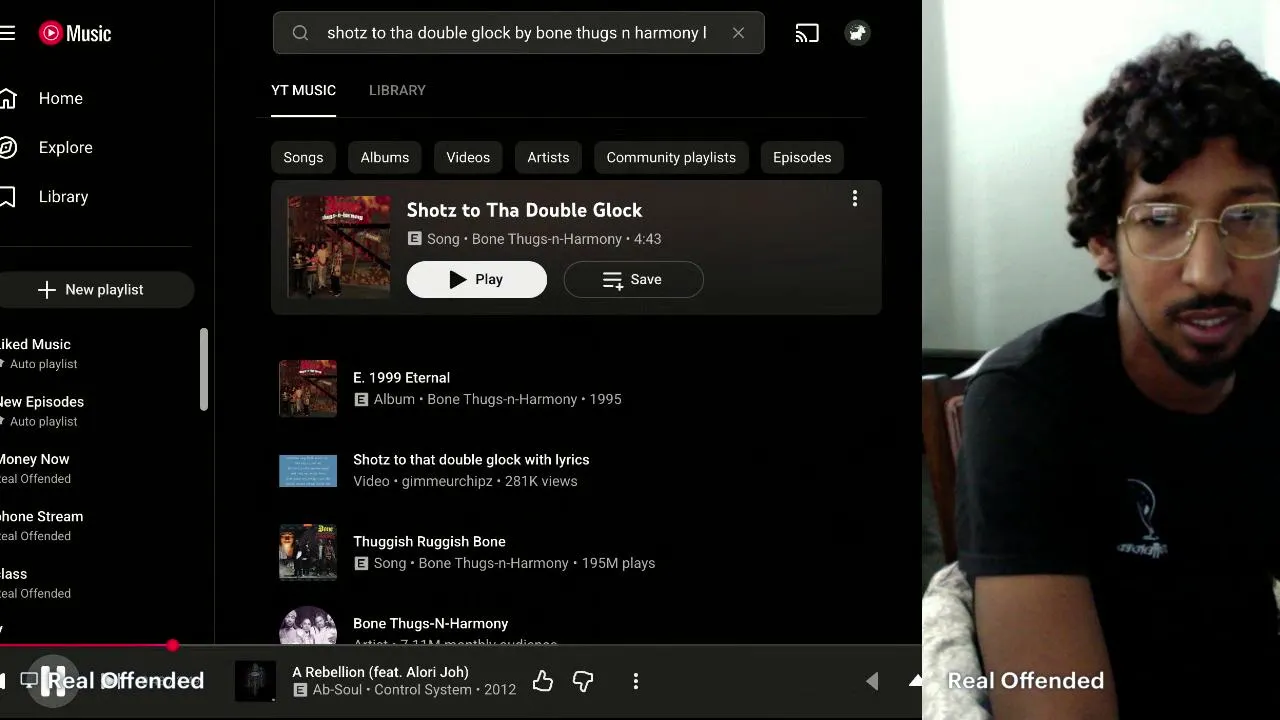Open the account avatar menu
Image resolution: width=1280 pixels, height=720 pixels.
857,33
